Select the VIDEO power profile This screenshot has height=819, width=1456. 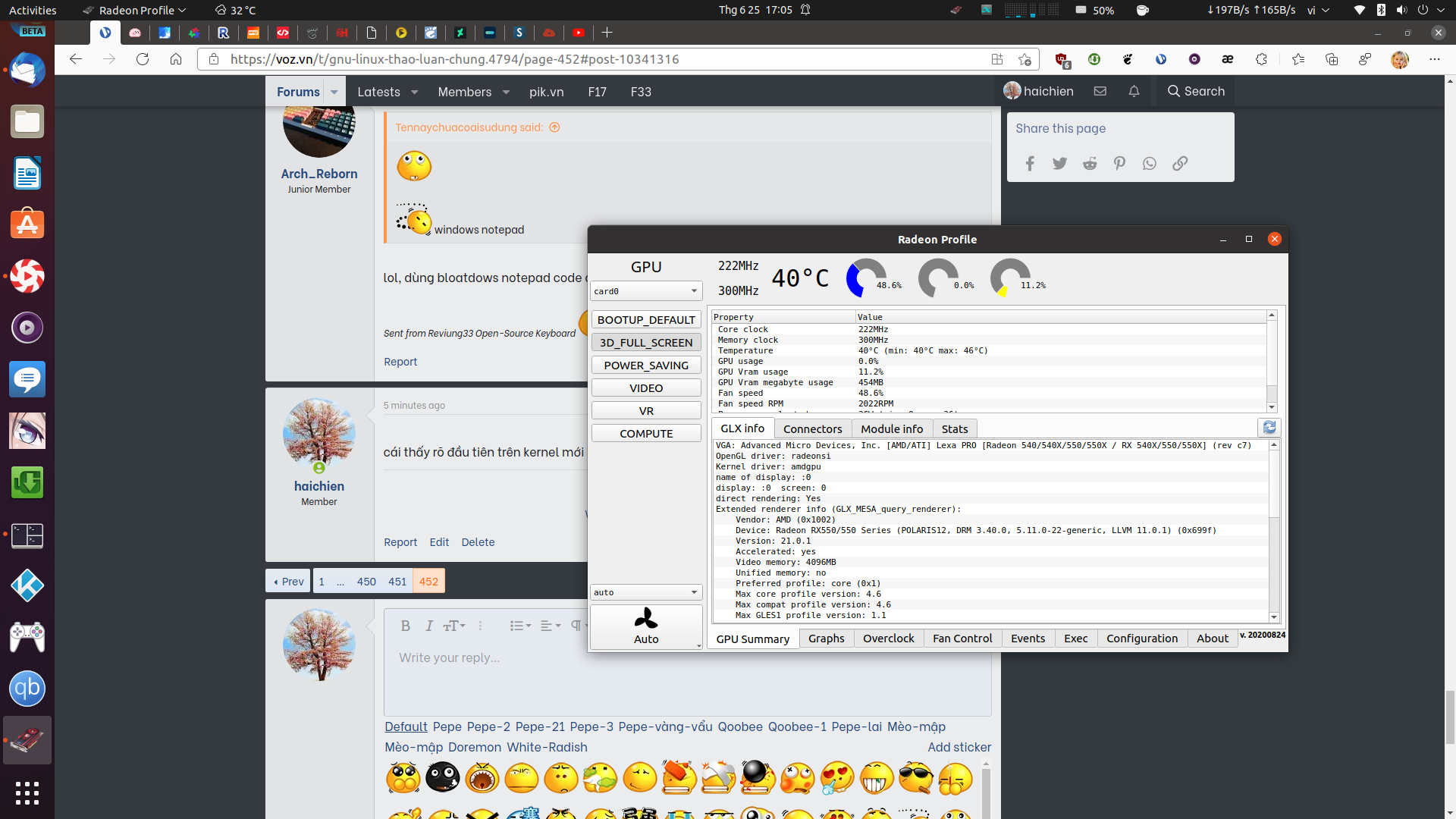click(646, 388)
